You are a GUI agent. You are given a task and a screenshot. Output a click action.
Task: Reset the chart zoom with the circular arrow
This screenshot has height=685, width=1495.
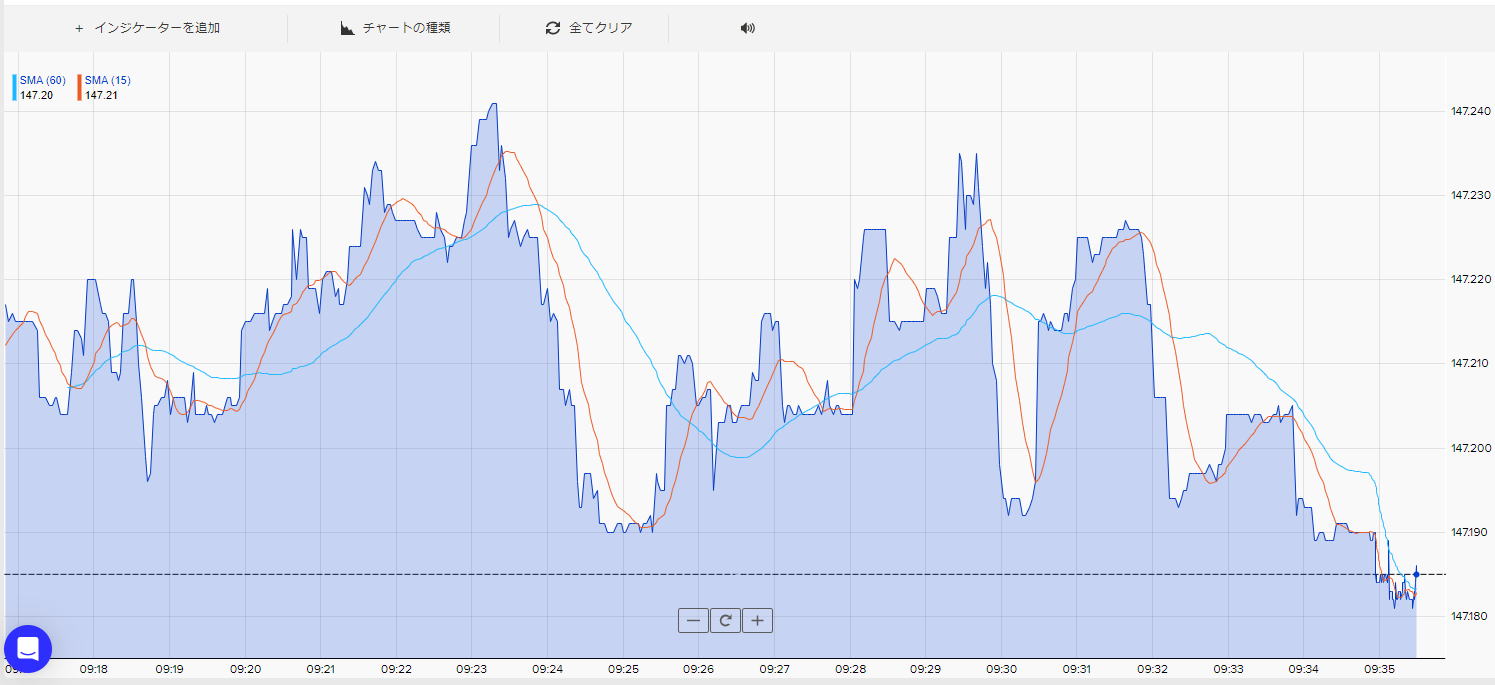[x=725, y=621]
